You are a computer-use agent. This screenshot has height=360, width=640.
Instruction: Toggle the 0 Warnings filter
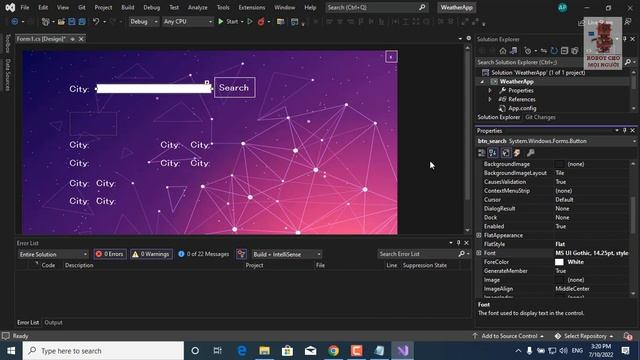pyautogui.click(x=151, y=254)
